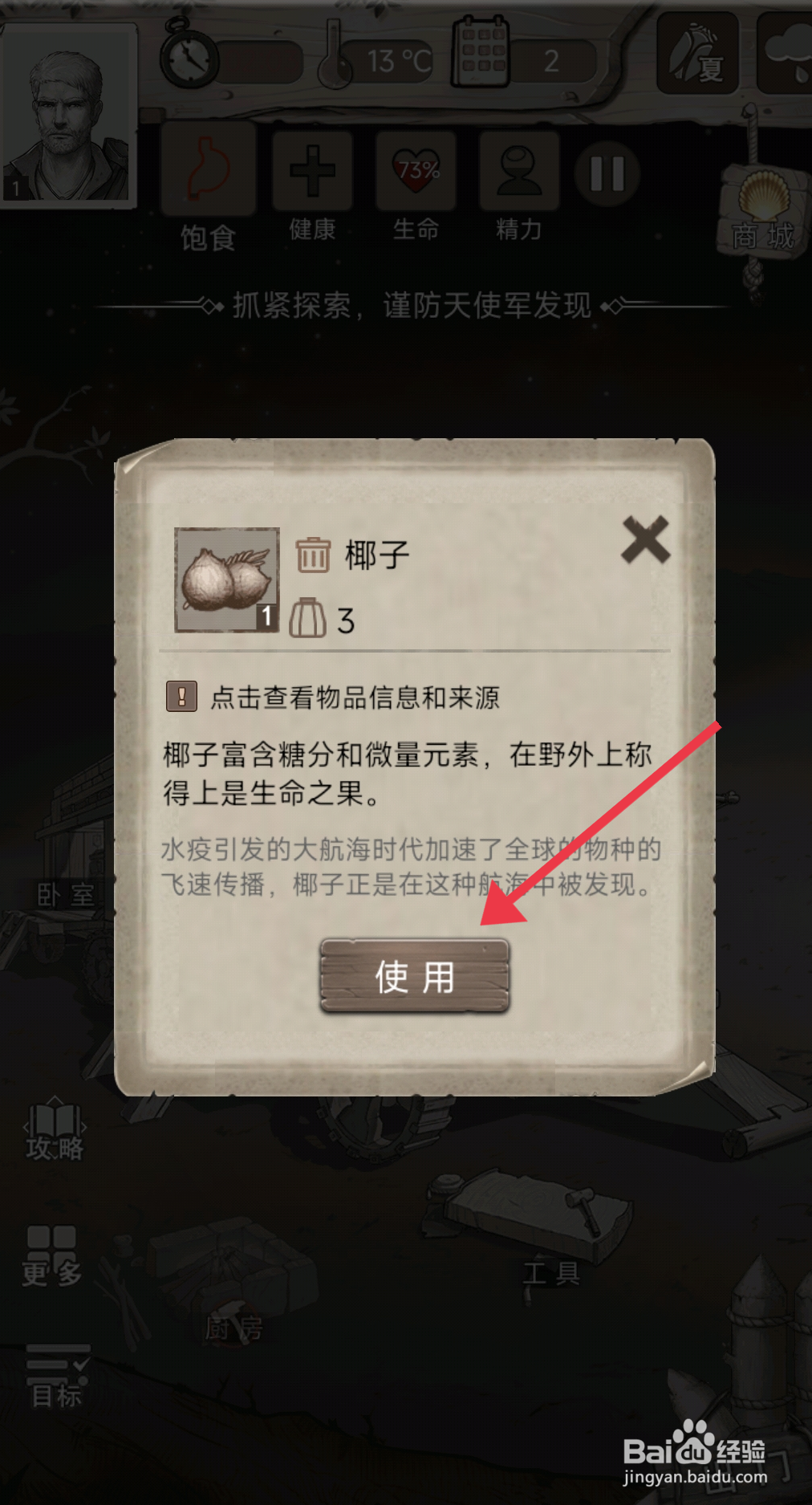Select the 生命 heart icon
Image resolution: width=812 pixels, height=1505 pixels.
[x=416, y=171]
